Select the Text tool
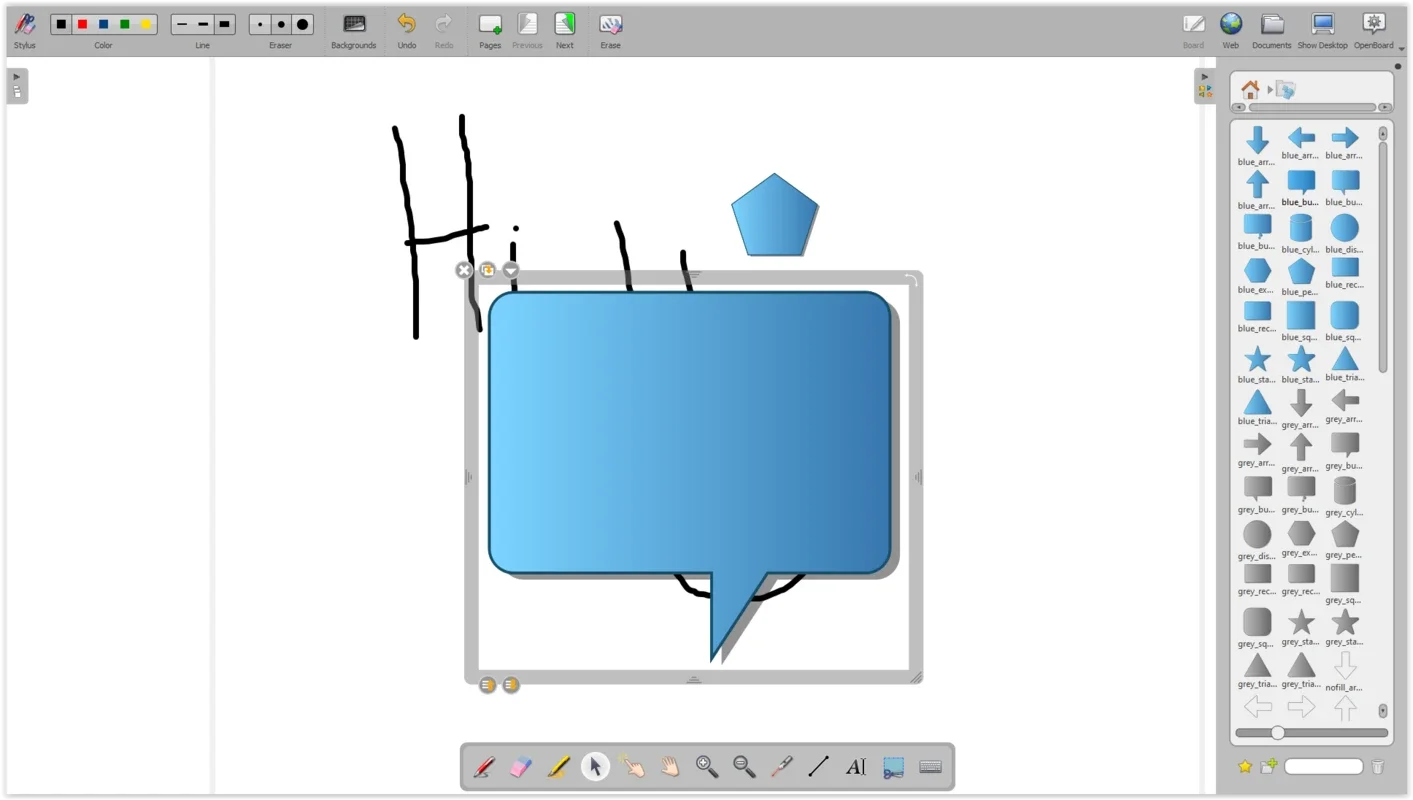The width and height of the screenshot is (1413, 800). click(x=856, y=767)
